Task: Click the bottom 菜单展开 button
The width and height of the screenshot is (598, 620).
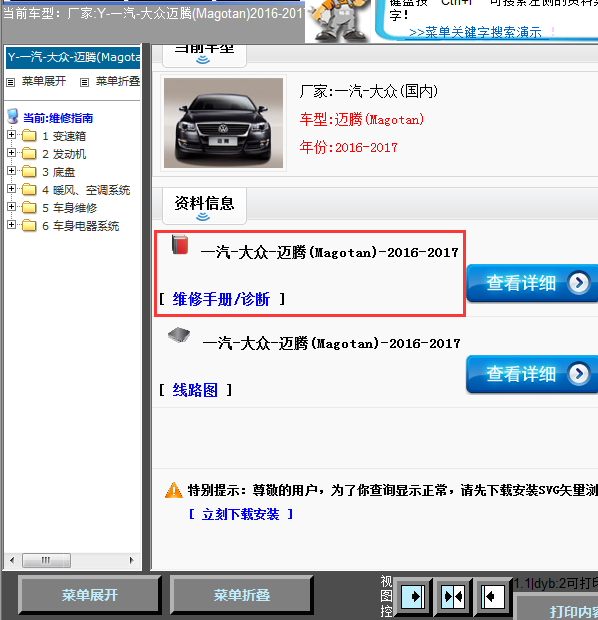Action: click(90, 595)
